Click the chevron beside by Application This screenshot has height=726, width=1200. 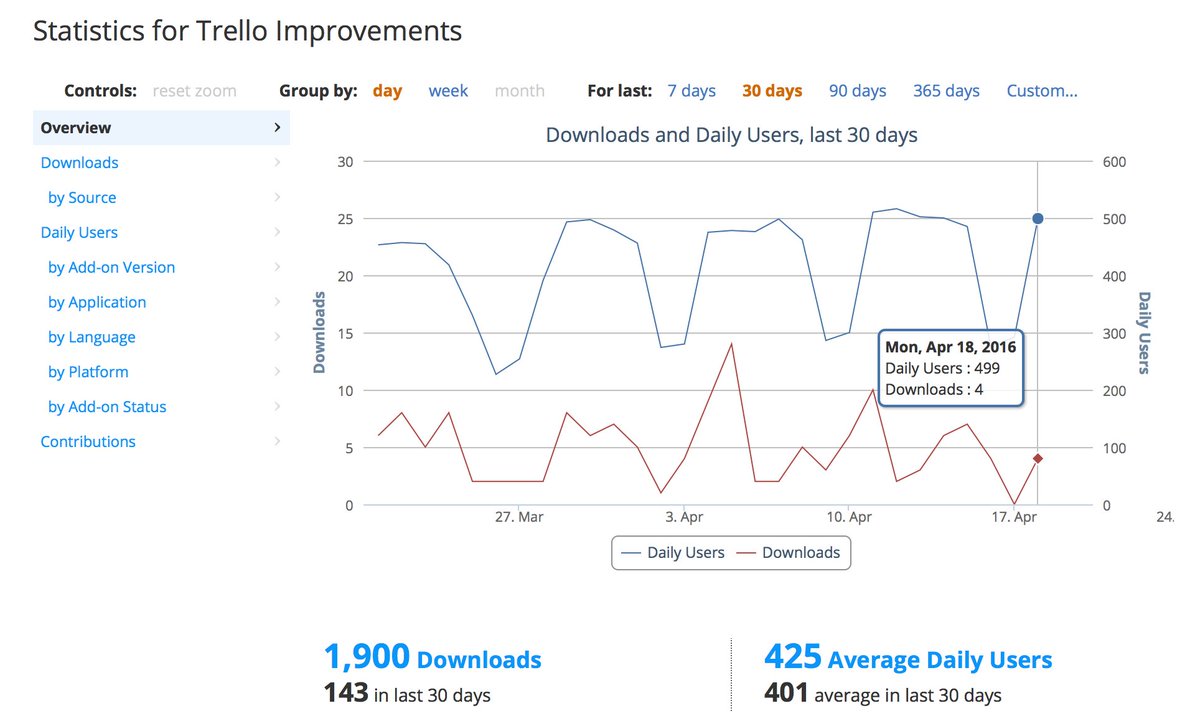[x=277, y=302]
